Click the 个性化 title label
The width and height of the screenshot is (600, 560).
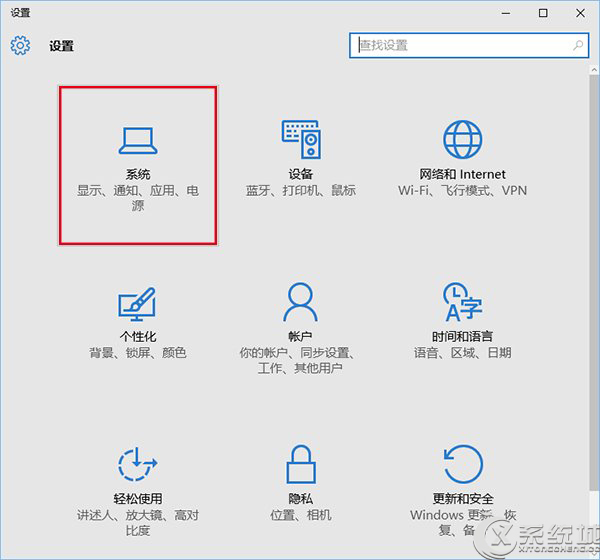point(138,336)
